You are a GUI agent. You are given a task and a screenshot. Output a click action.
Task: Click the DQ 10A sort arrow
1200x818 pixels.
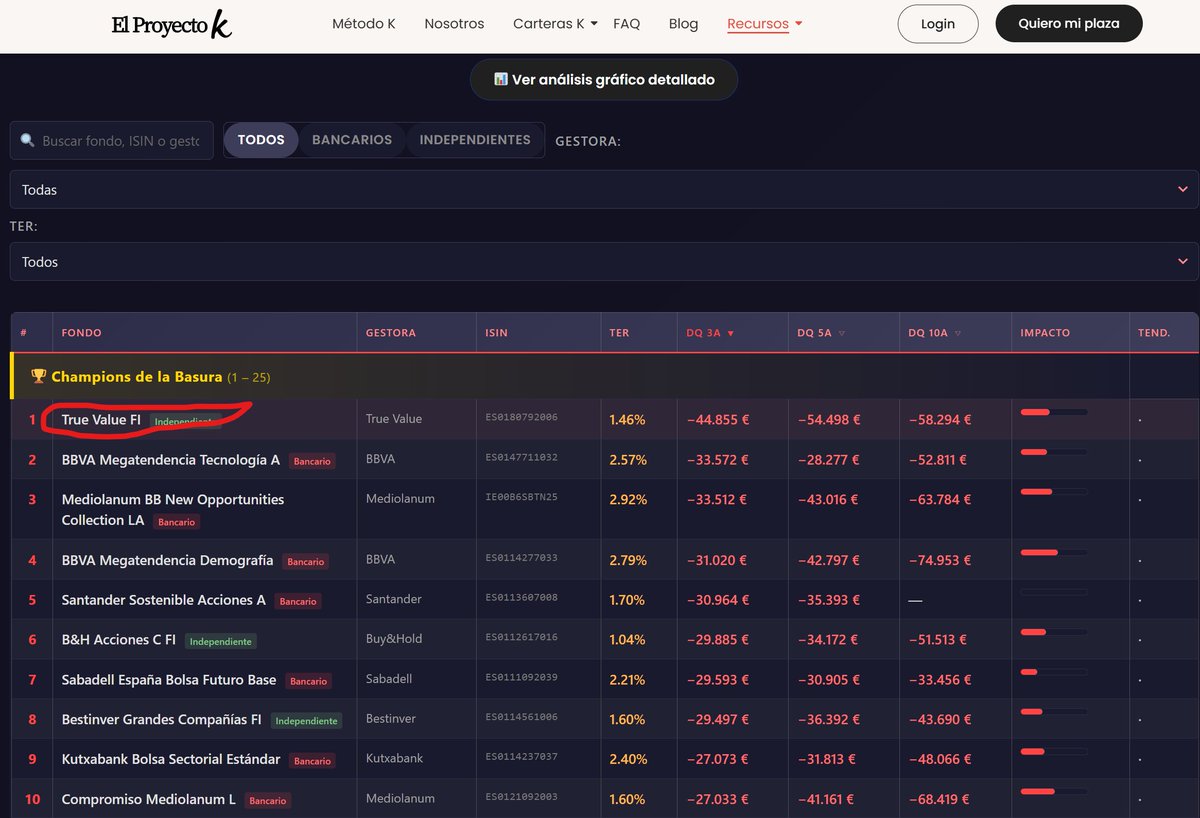(958, 333)
